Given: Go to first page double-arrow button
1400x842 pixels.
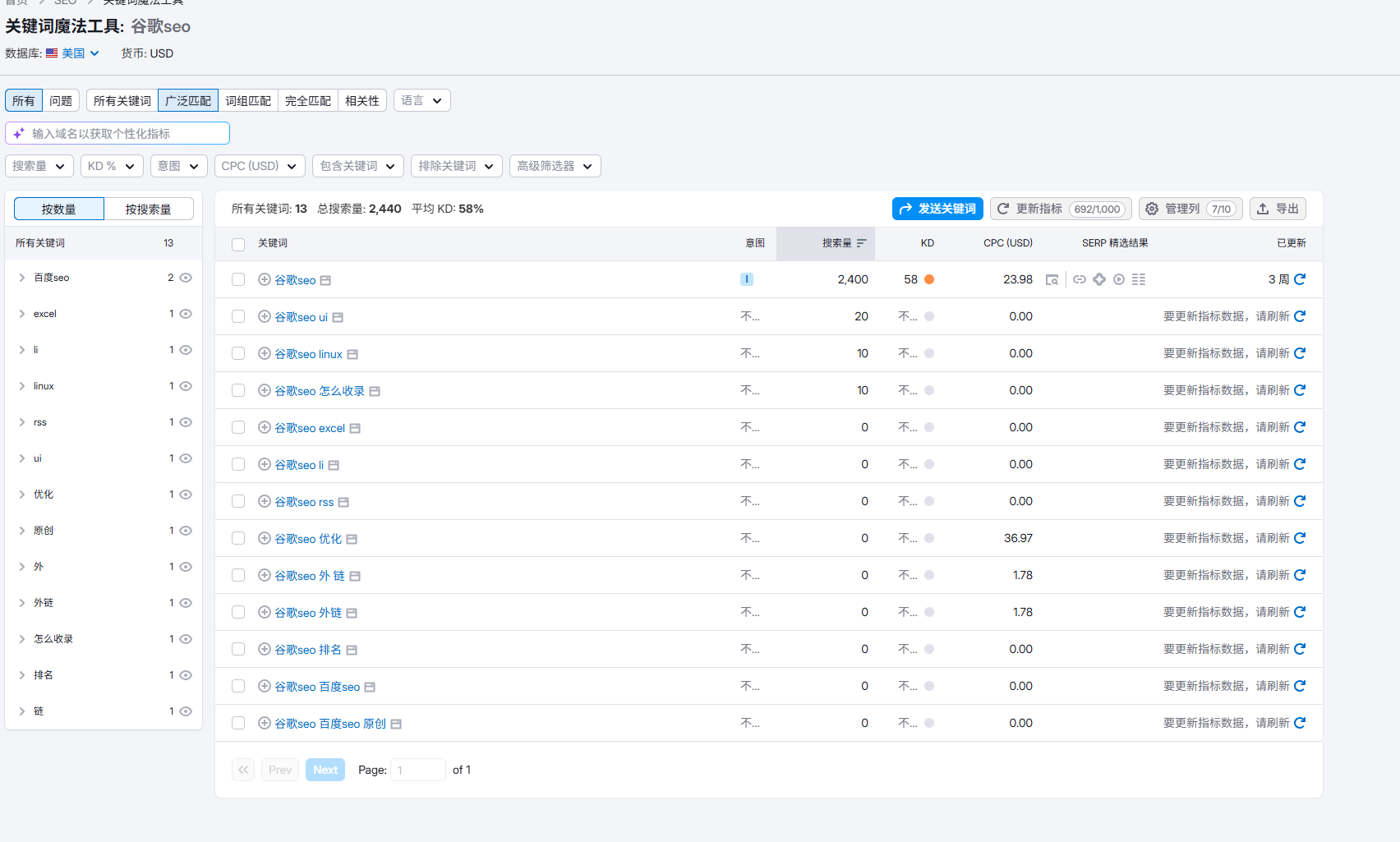Looking at the screenshot, I should pos(243,770).
